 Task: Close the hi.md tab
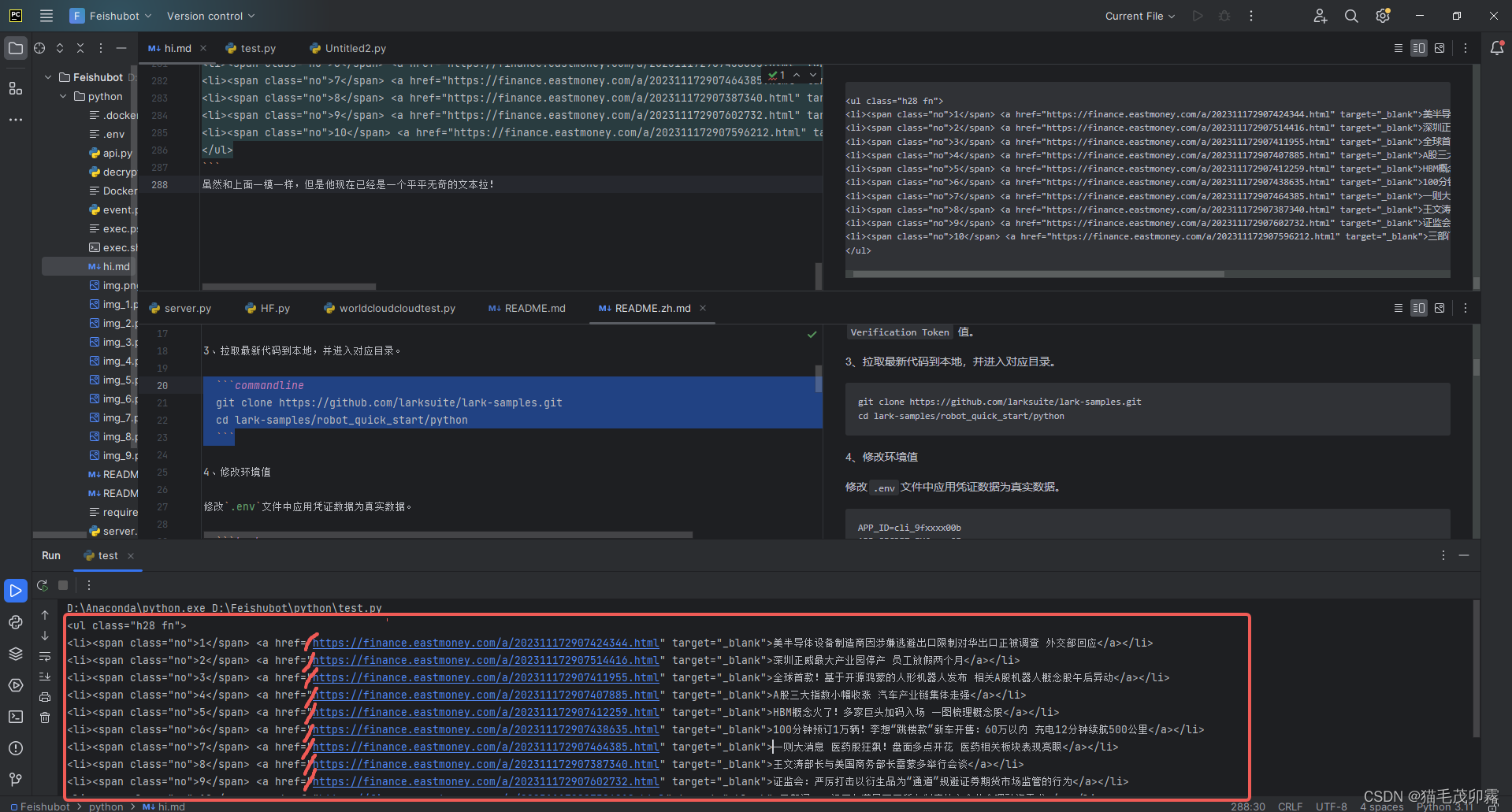tap(203, 48)
